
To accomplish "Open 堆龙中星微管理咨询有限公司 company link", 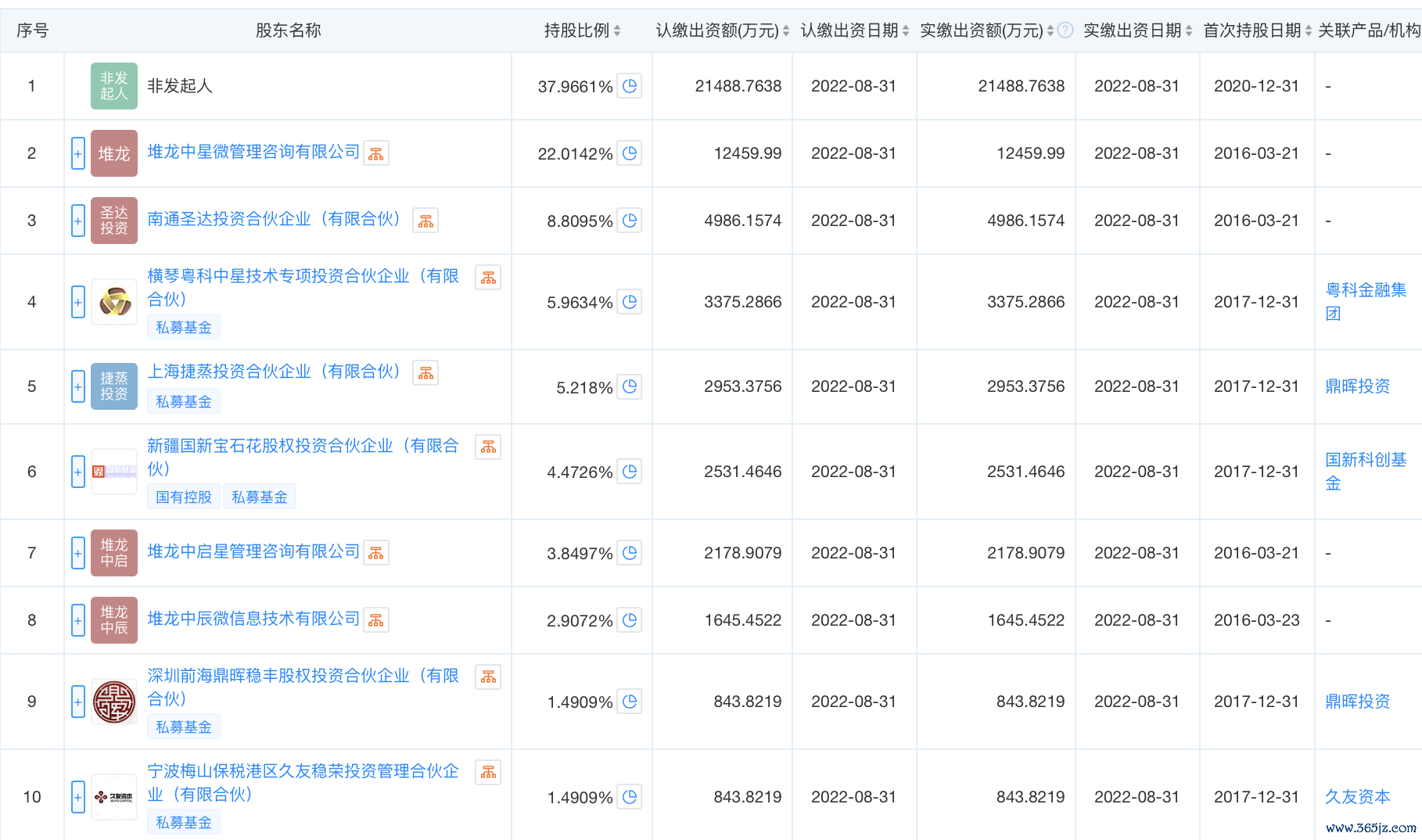I will pyautogui.click(x=253, y=152).
